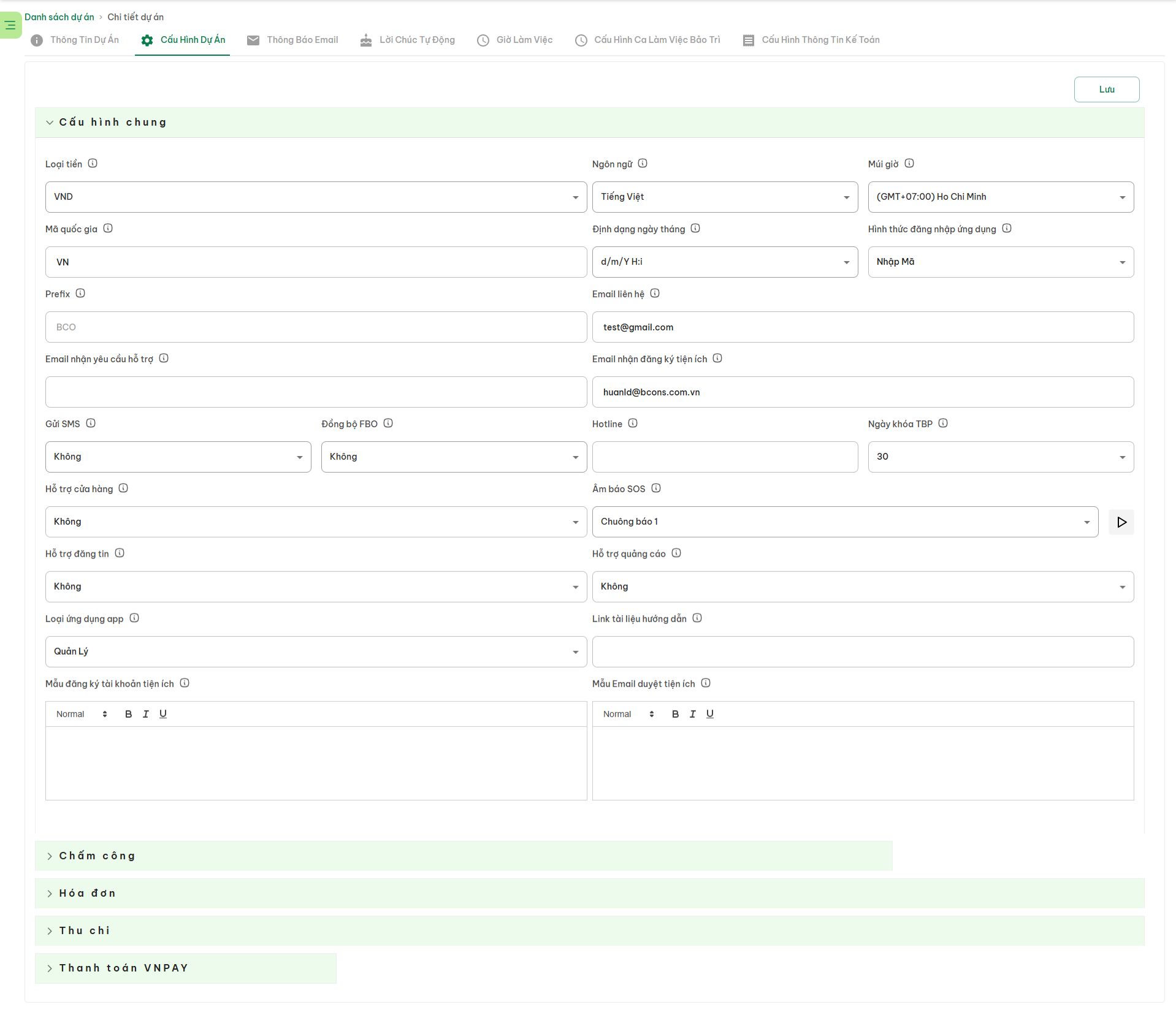The height and width of the screenshot is (1015, 1176).
Task: Toggle bold in Mẫu đăng ký tài khoản editor
Action: click(128, 714)
